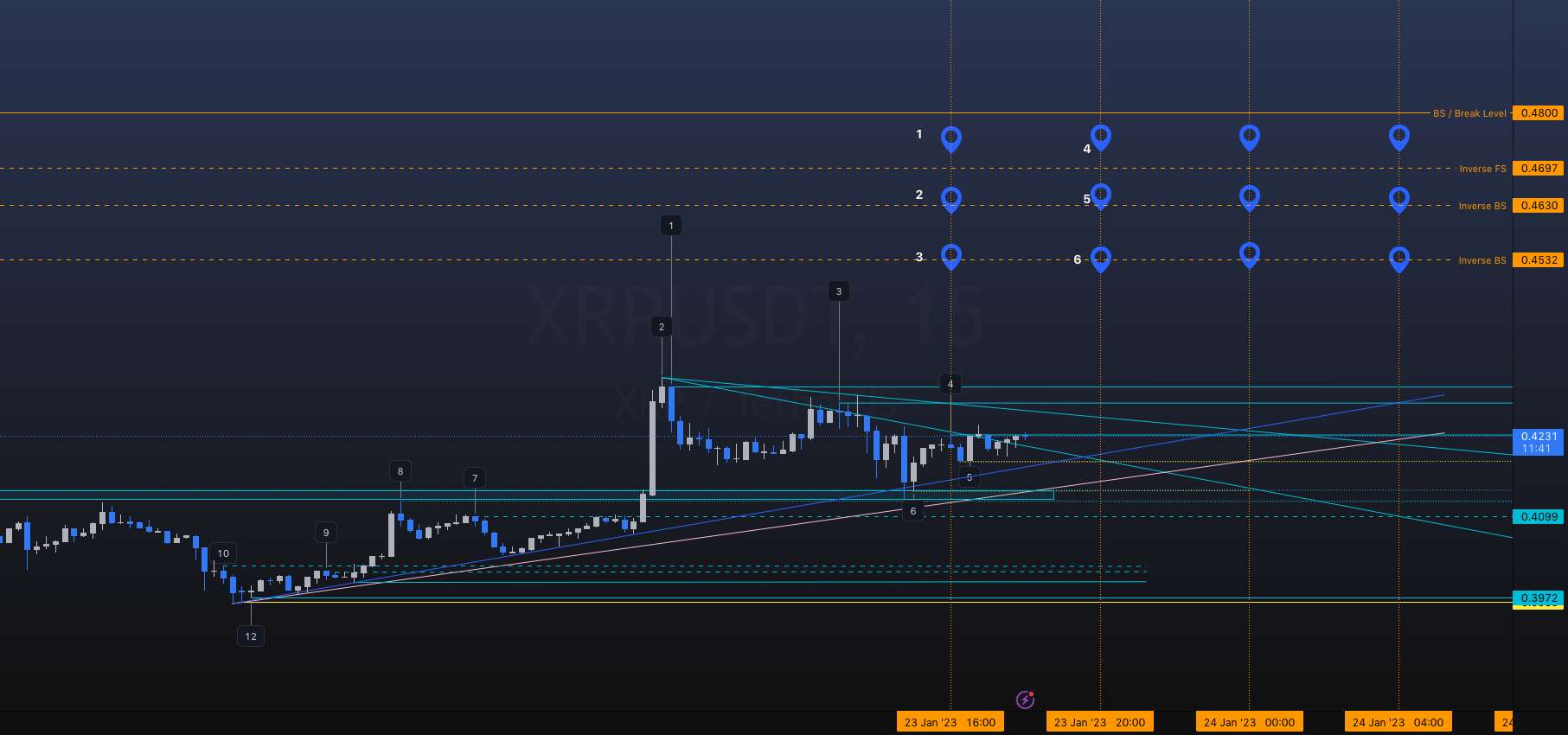Click the 'Inverse BS' label at 0.4532
Viewport: 1568px width, 735px height.
coord(1482,260)
